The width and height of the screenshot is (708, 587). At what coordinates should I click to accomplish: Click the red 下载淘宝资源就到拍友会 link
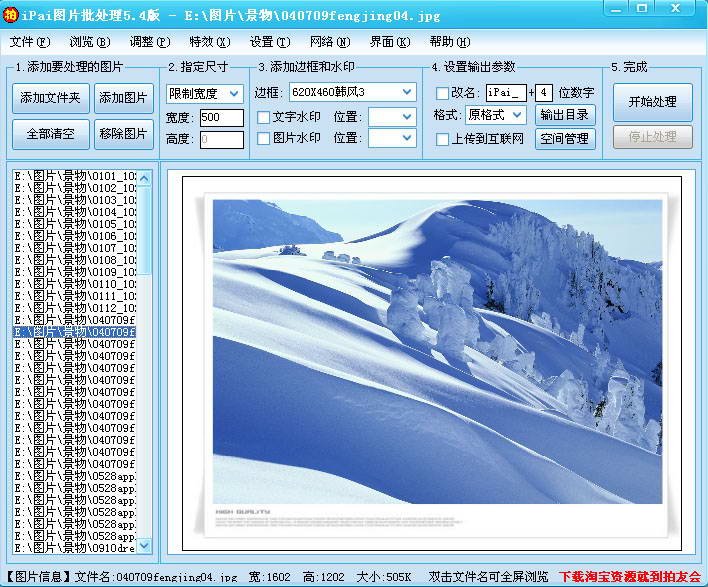point(630,577)
